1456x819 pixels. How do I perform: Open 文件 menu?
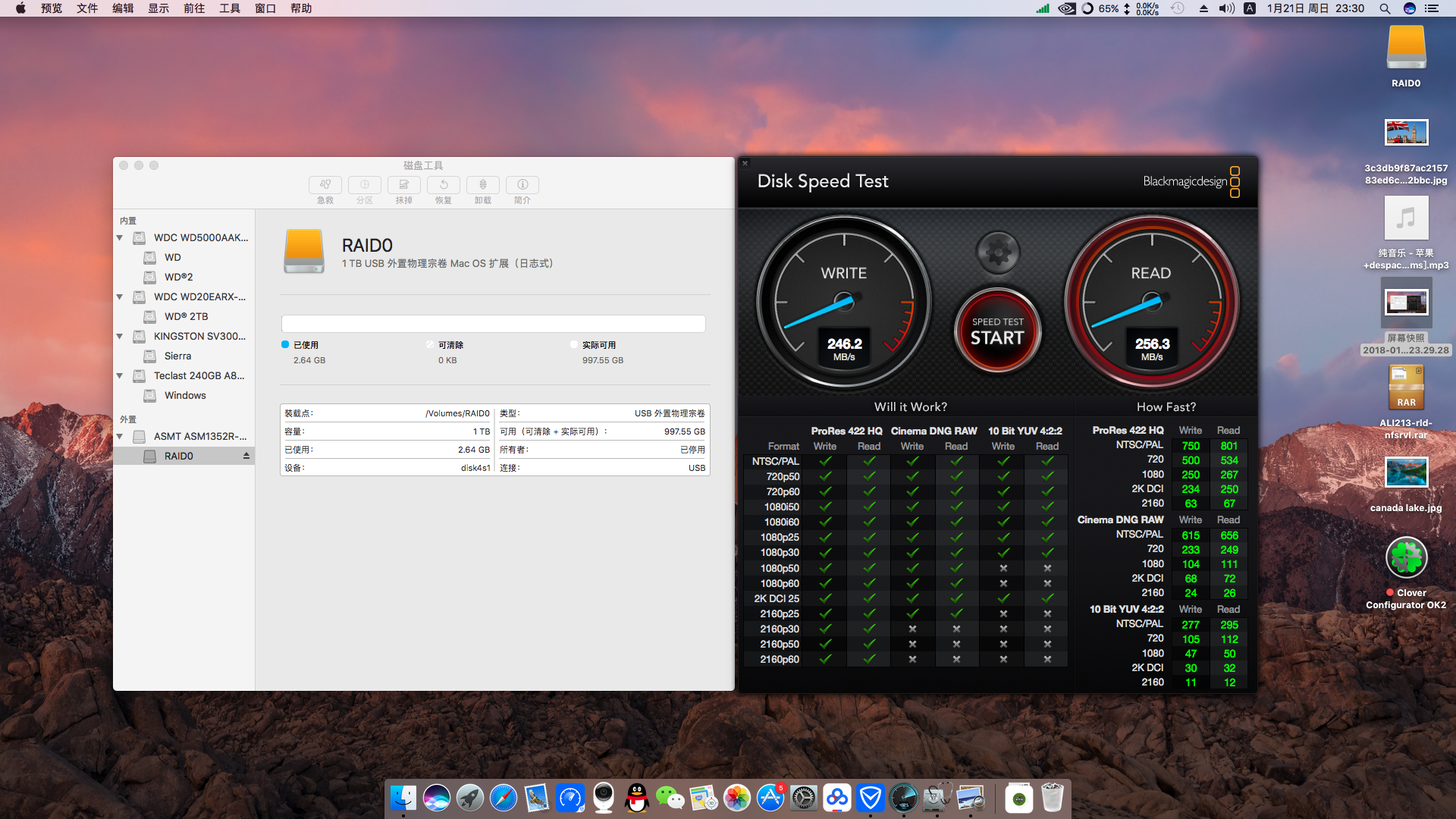point(87,8)
